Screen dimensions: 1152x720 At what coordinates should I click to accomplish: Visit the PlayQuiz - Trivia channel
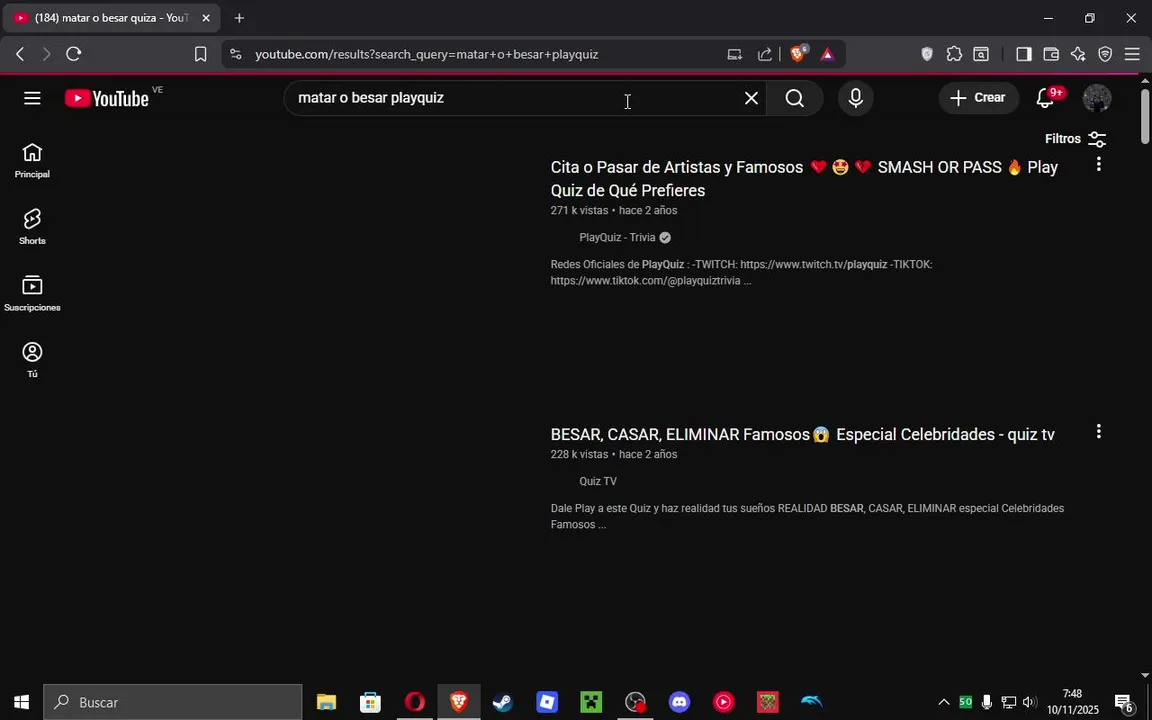click(617, 237)
